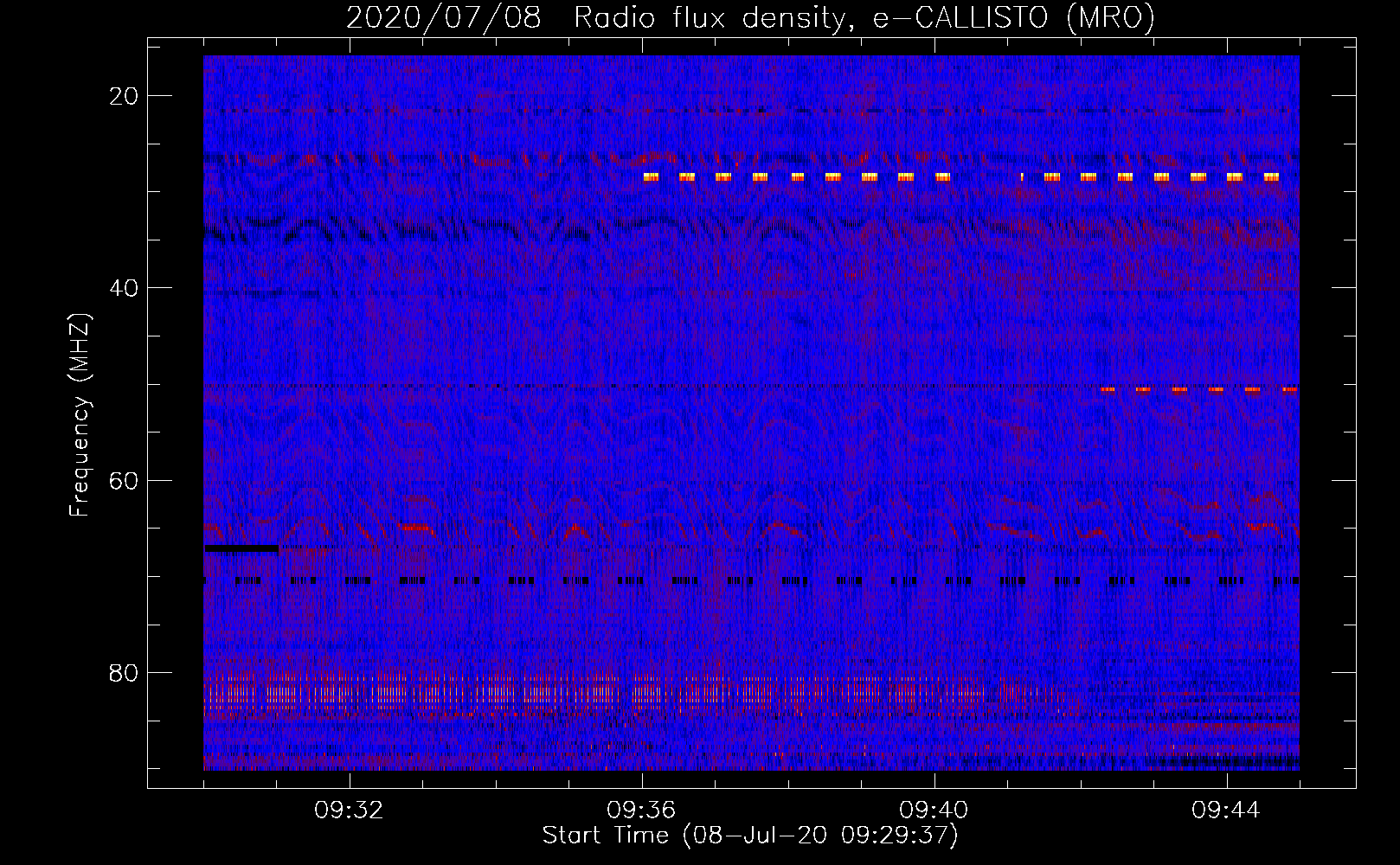Click the 09:40 time tick label

(934, 811)
